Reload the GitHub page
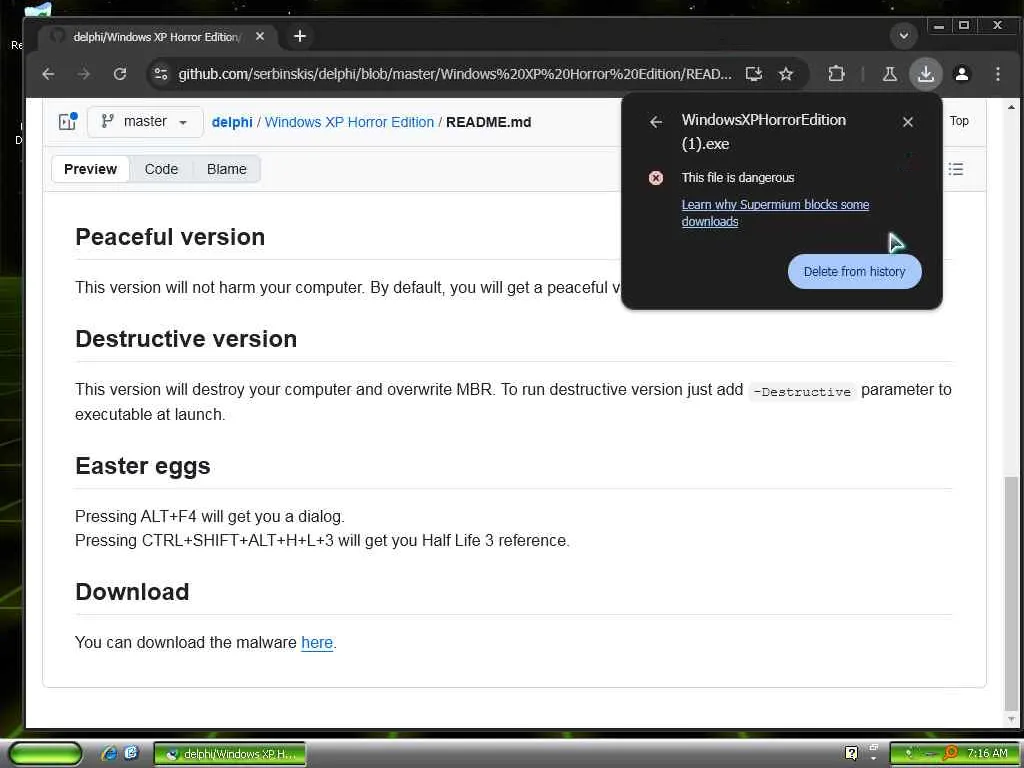Image resolution: width=1024 pixels, height=768 pixels. pos(120,74)
